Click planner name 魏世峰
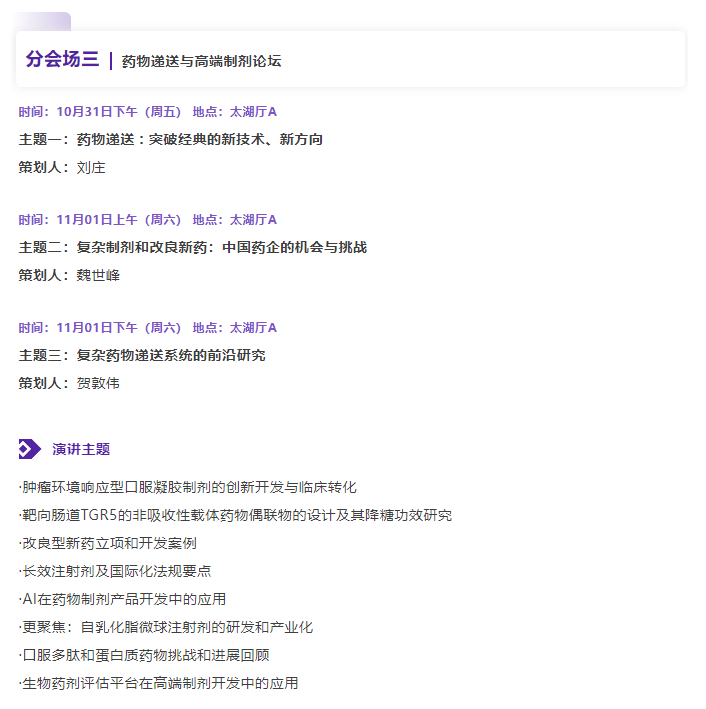Image resolution: width=706 pixels, height=709 pixels. (98, 275)
